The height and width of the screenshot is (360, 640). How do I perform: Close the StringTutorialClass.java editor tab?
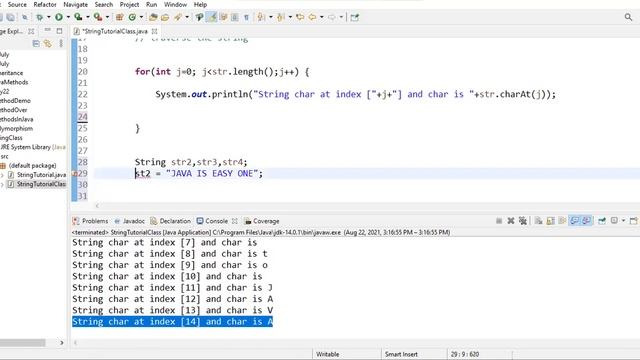(x=154, y=31)
